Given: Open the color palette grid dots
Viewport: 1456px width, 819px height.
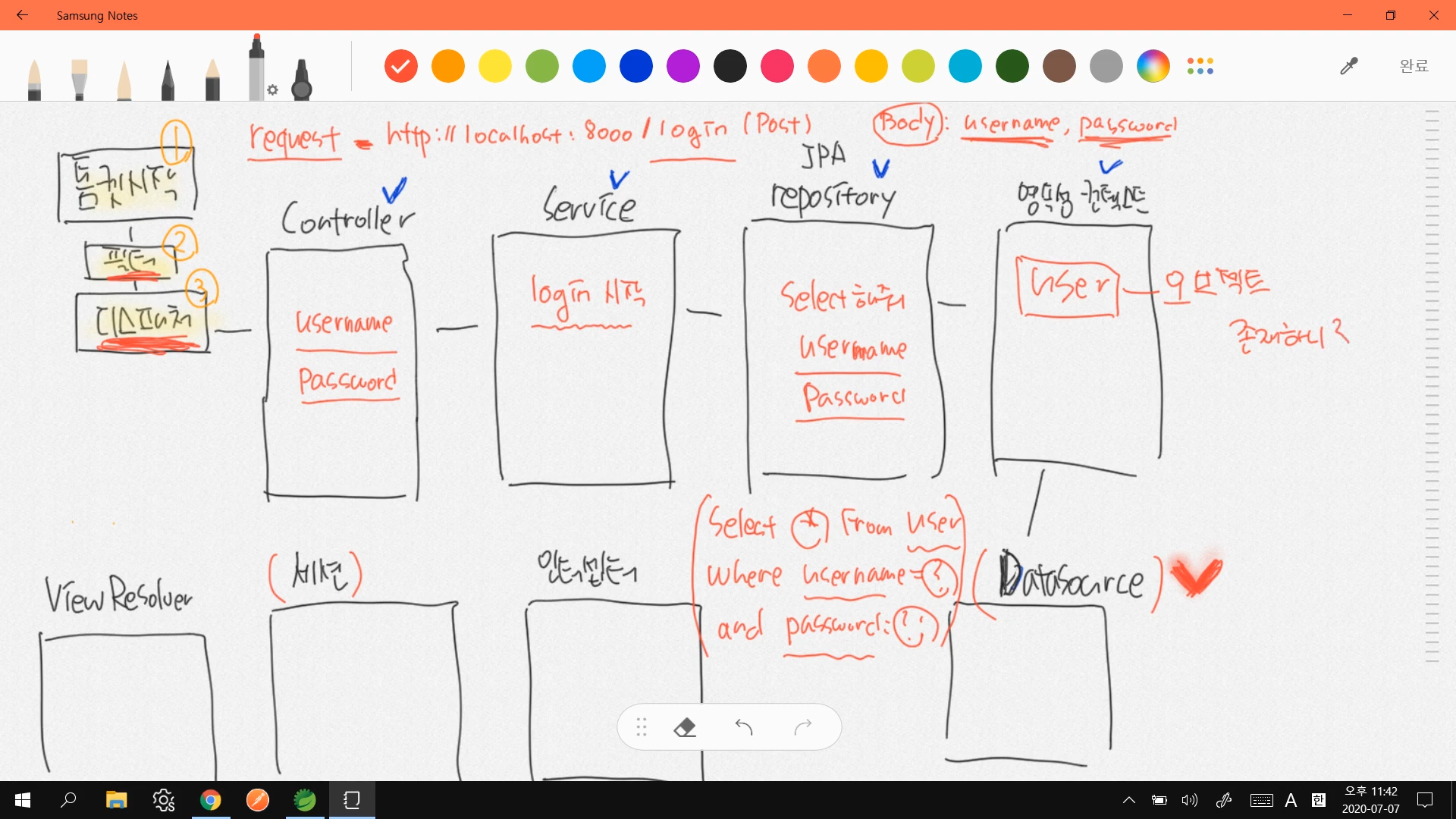Looking at the screenshot, I should 1200,66.
